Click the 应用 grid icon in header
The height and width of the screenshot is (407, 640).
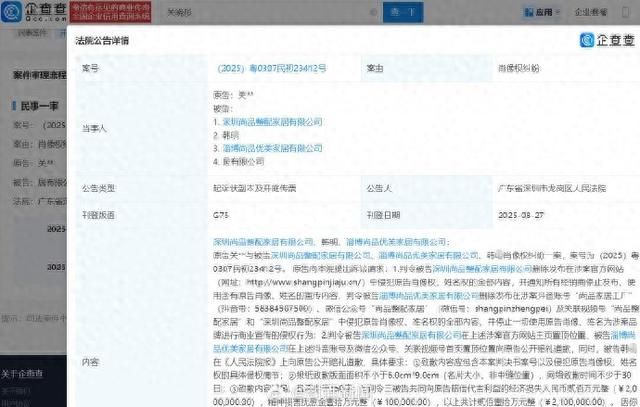click(529, 12)
